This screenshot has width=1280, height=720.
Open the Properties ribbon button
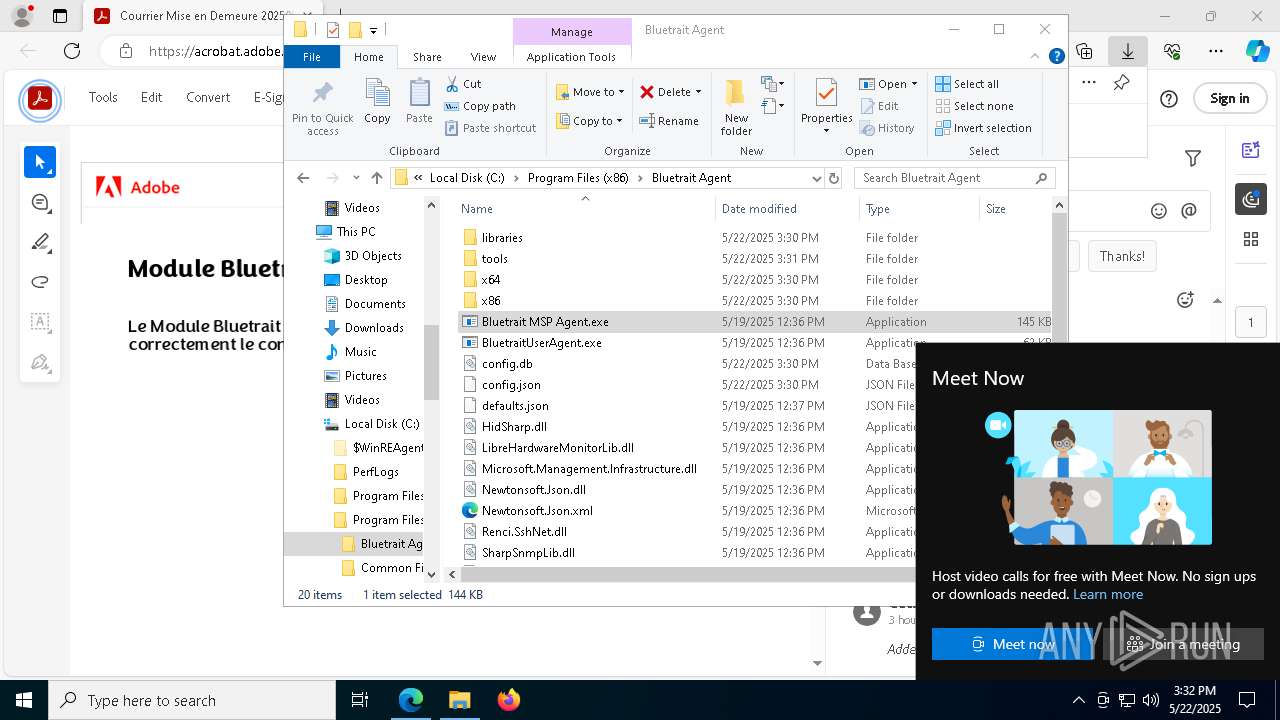[x=826, y=107]
